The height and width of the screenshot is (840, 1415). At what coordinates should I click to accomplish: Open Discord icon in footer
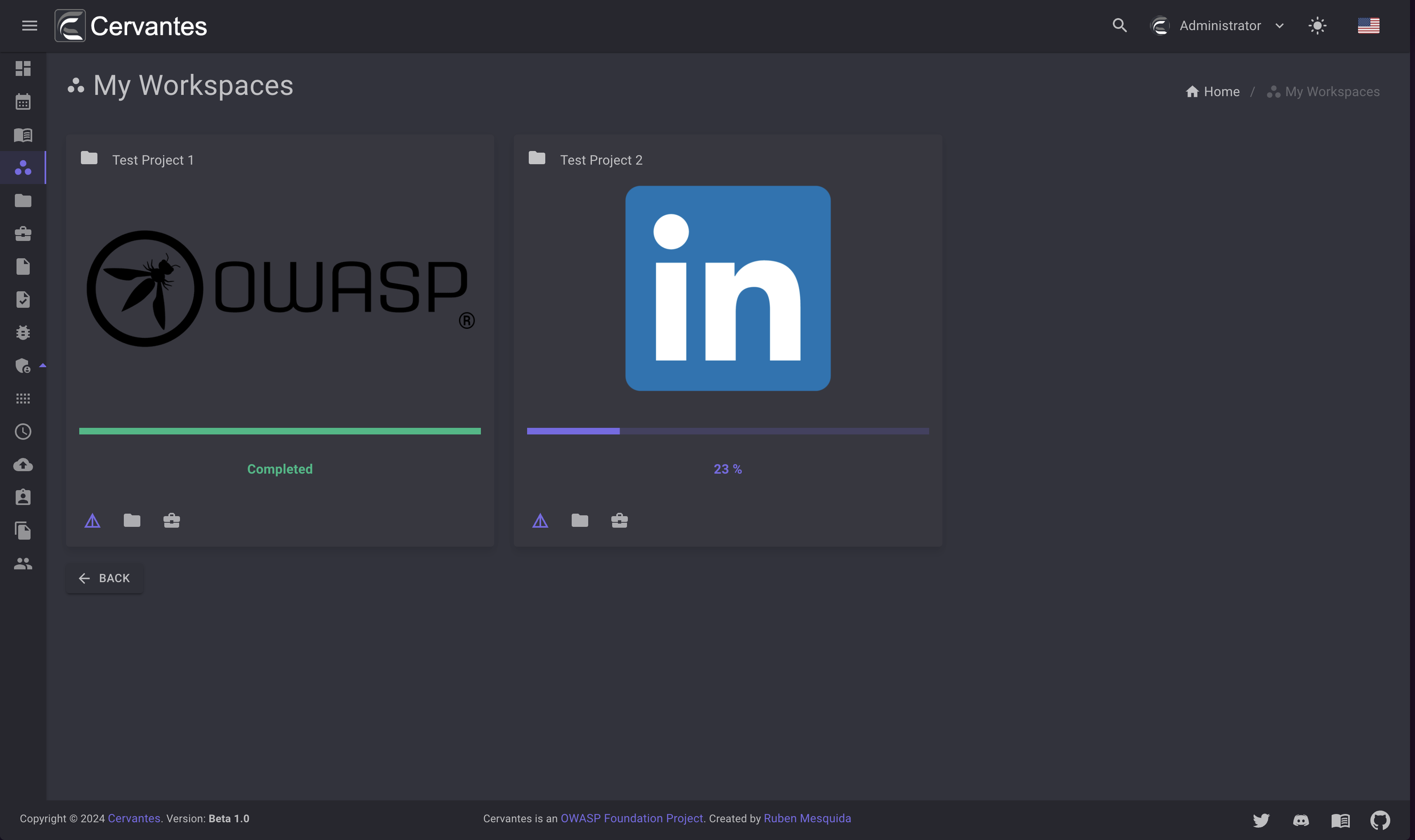tap(1301, 820)
